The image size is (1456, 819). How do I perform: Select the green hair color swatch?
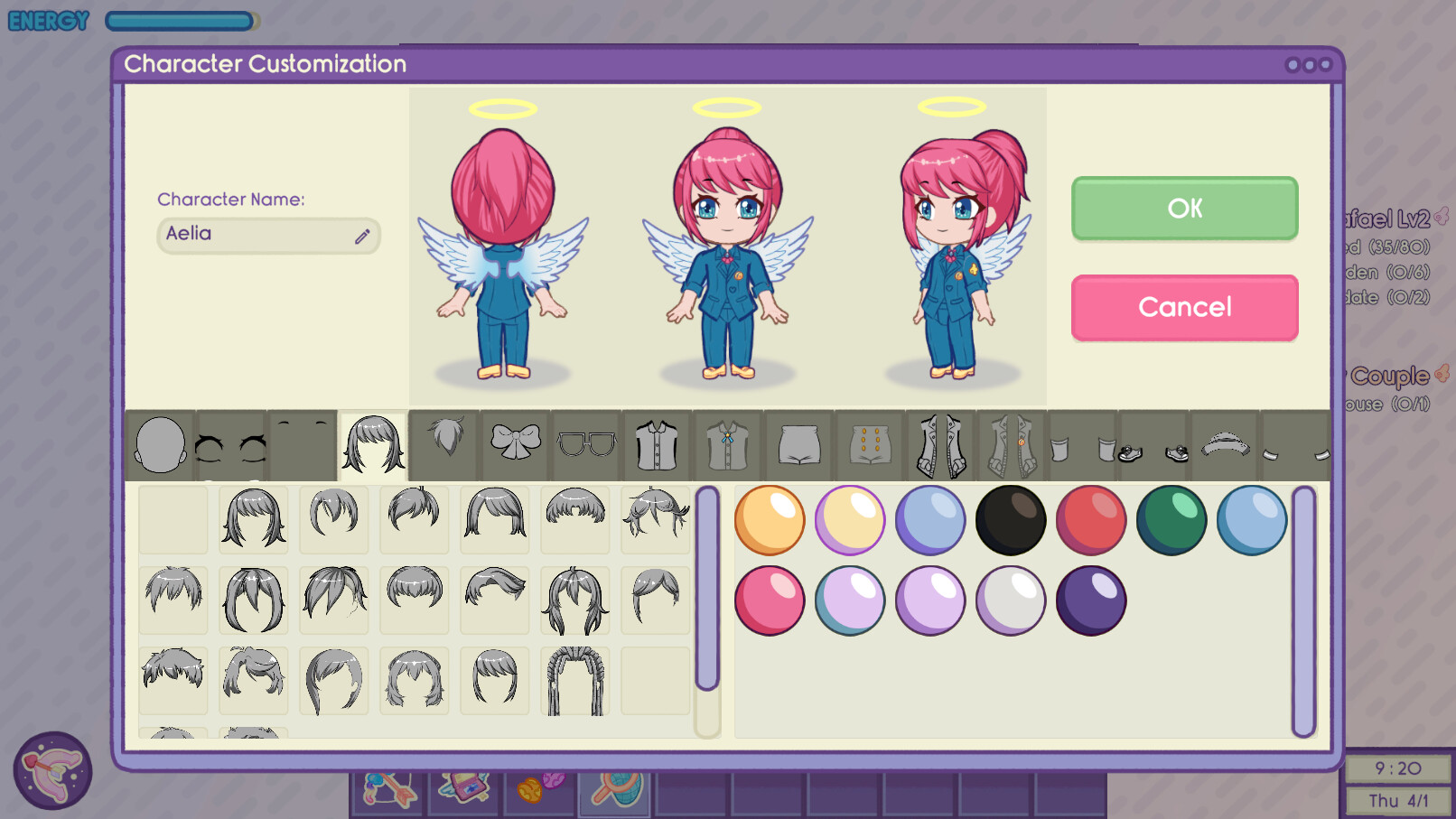click(x=1171, y=519)
